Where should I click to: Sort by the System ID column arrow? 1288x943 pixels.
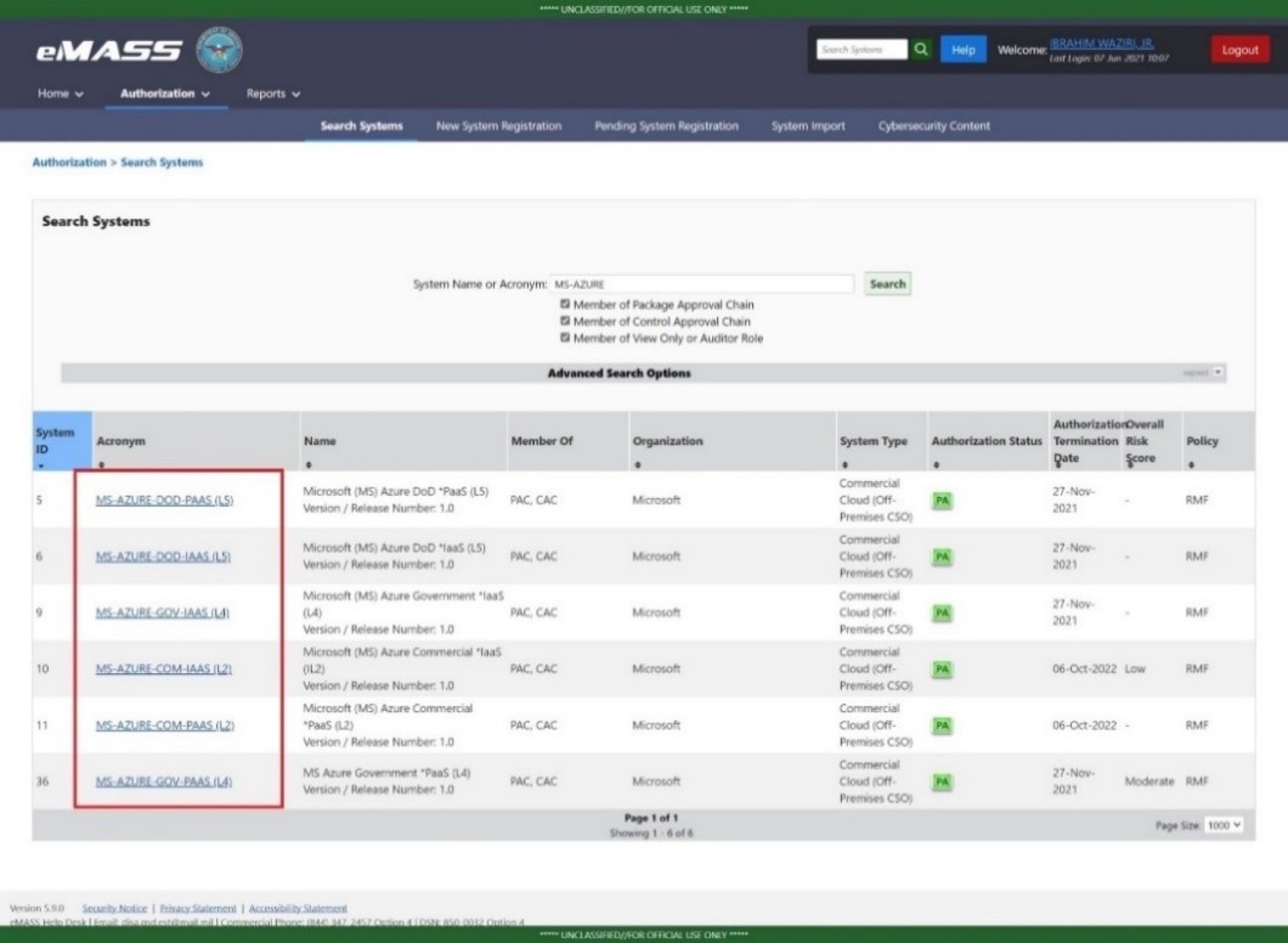[x=41, y=465]
